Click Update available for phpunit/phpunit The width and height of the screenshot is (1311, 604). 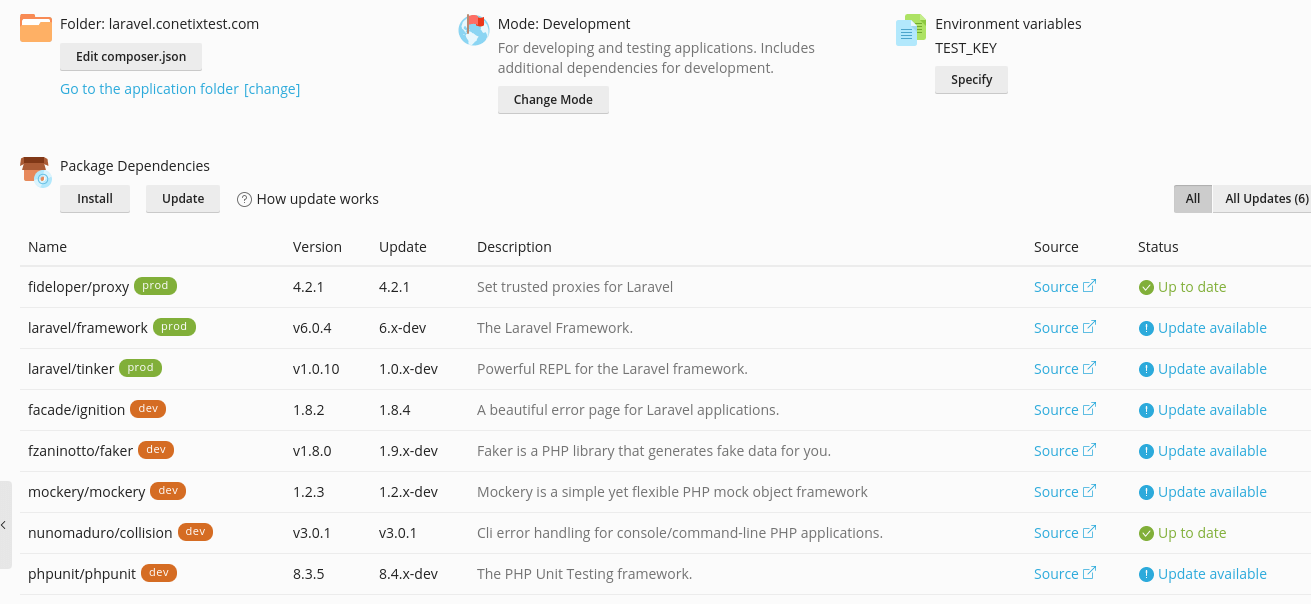1212,574
